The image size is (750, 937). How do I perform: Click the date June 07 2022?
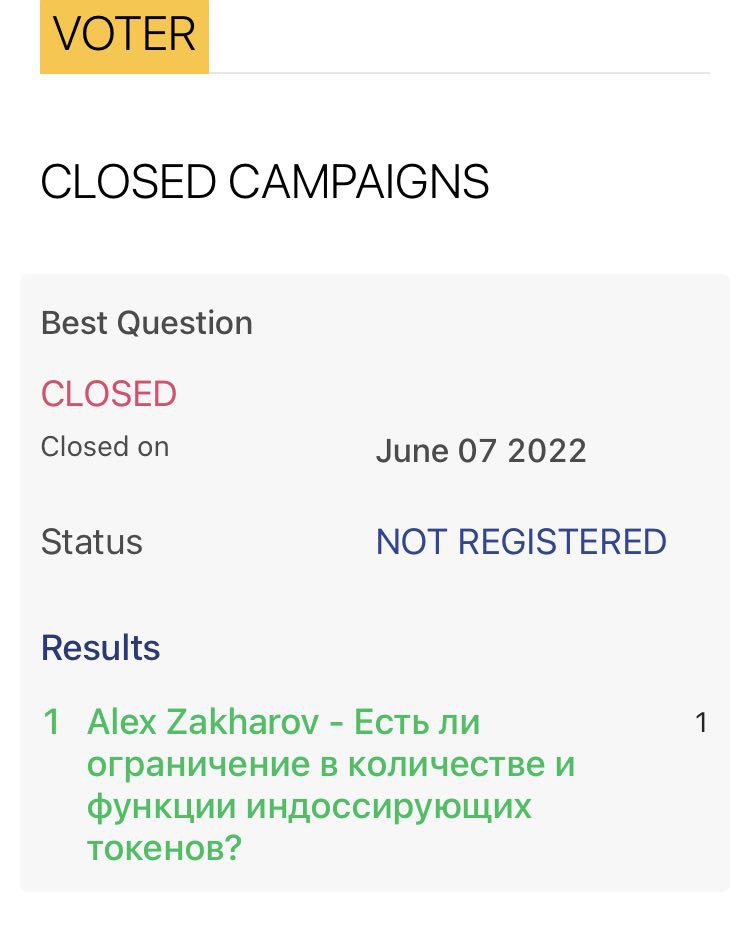click(481, 450)
